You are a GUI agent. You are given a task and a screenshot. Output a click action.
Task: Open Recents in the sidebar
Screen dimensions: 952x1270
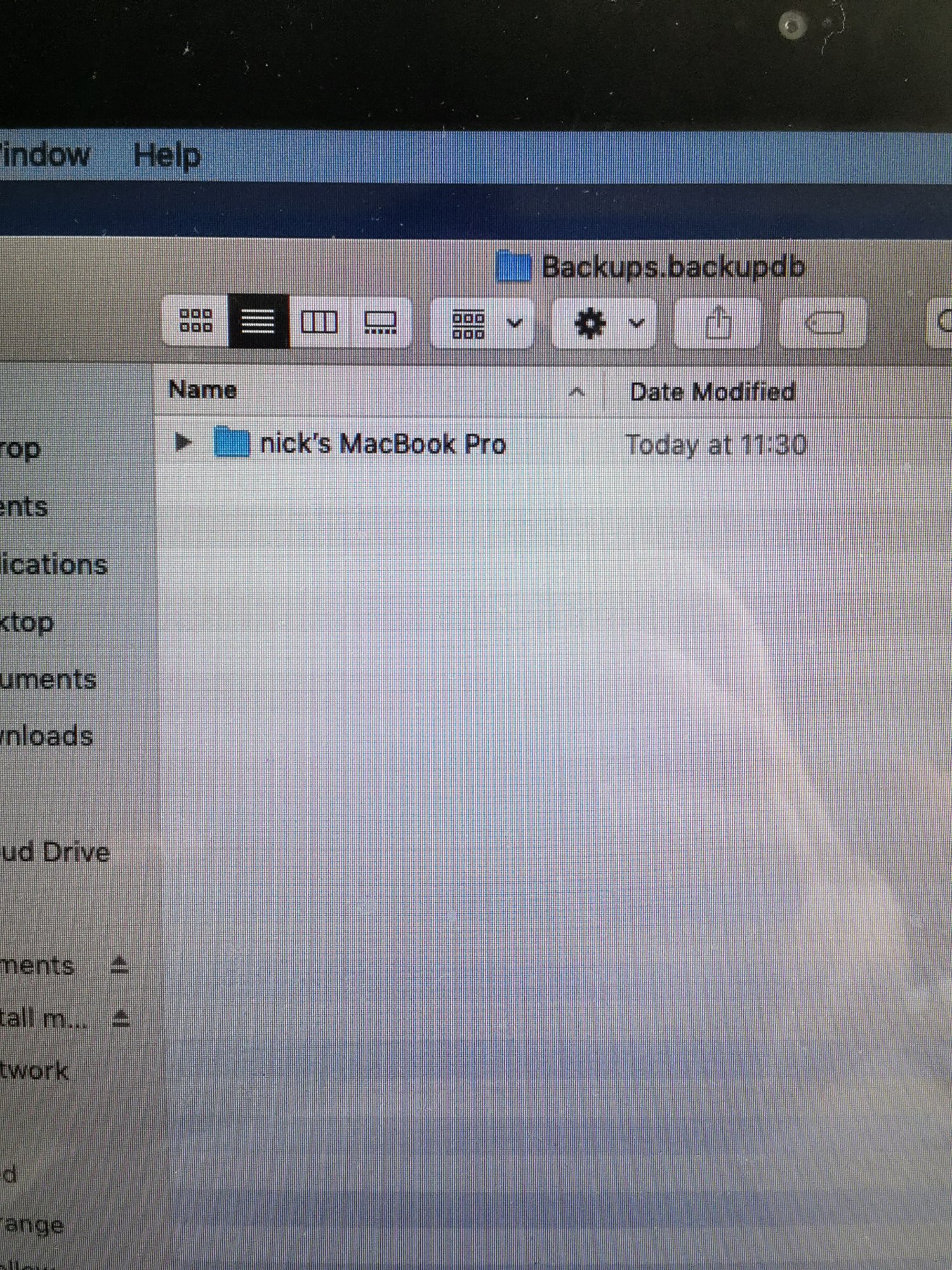24,507
